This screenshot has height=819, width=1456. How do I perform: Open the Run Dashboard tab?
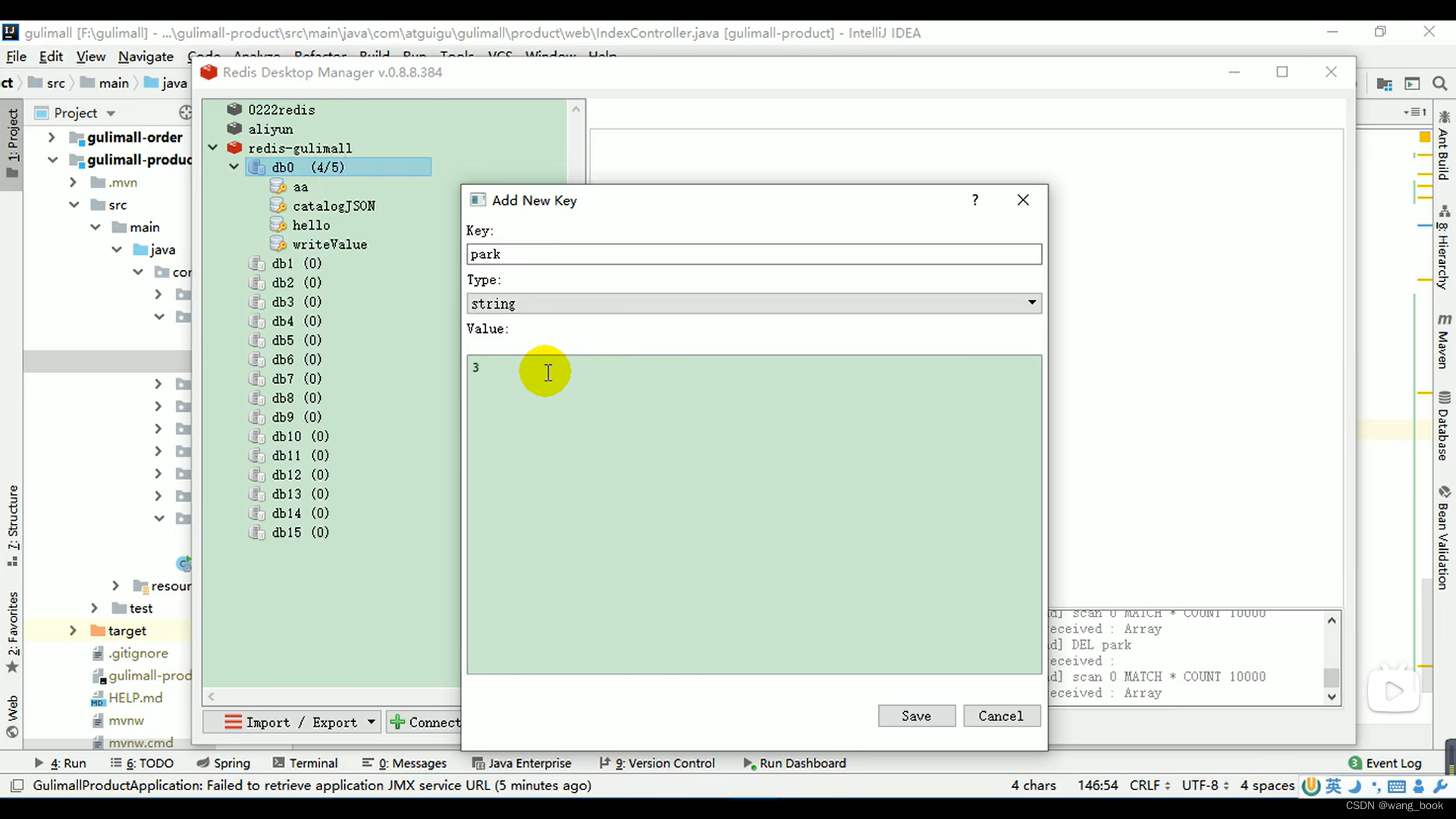click(795, 763)
